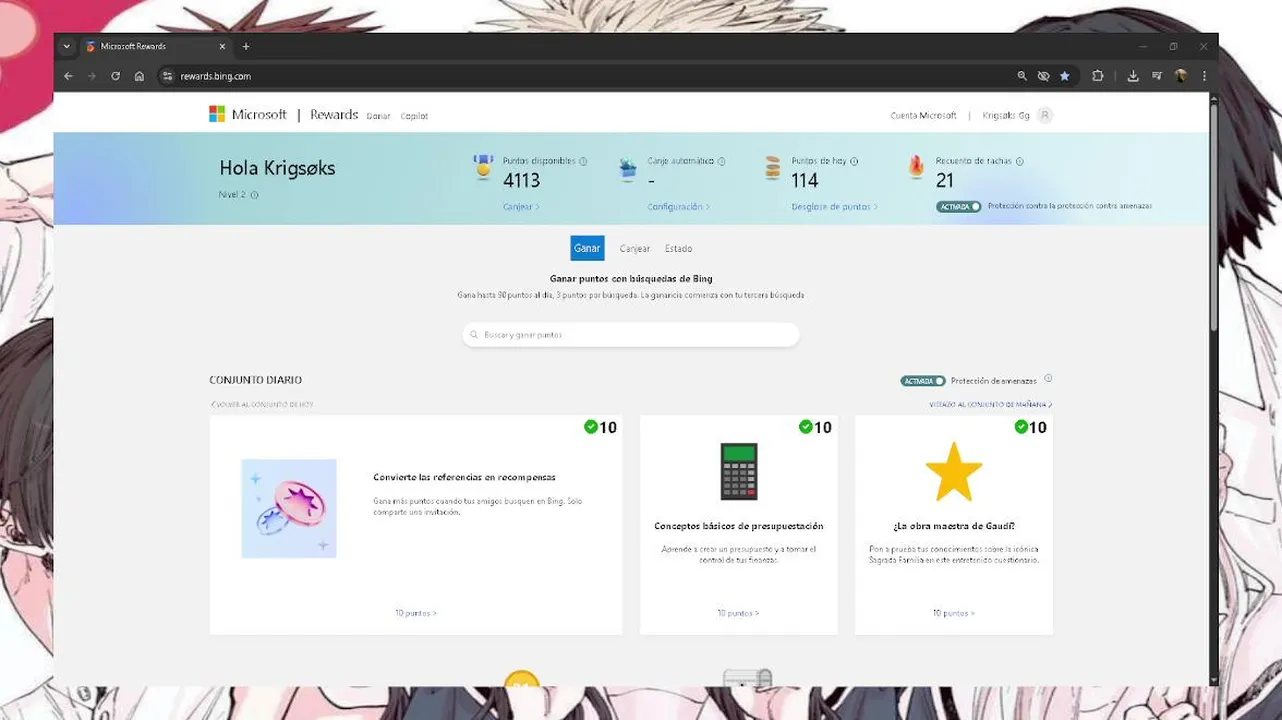Click 10 puntos link on presupuestación card
1282x720 pixels.
pos(738,613)
